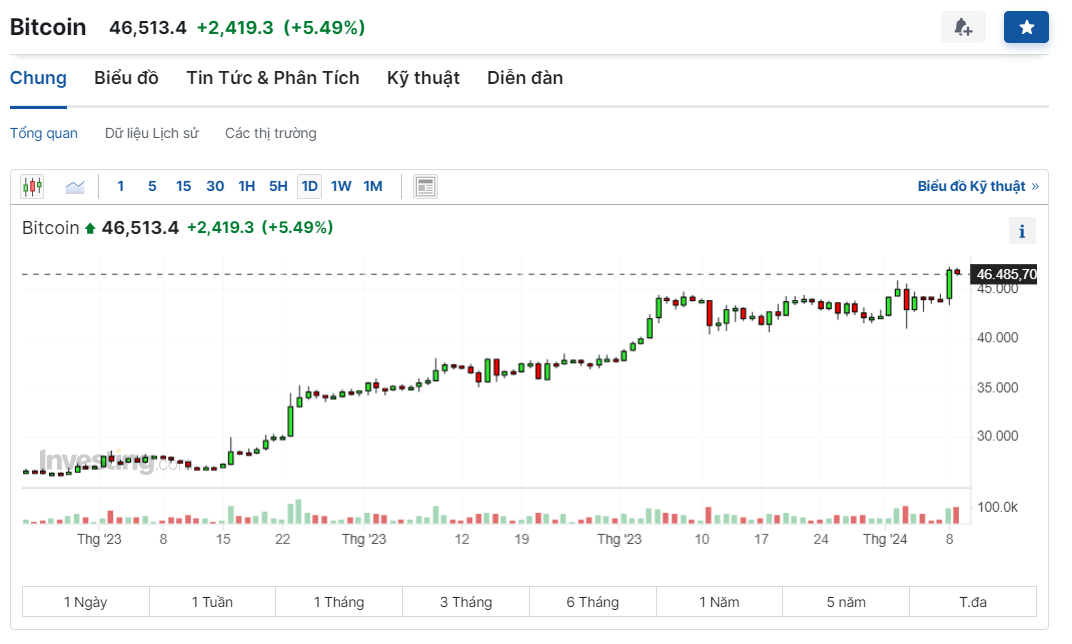Select the 1W chart interval
Image resolution: width=1072 pixels, height=644 pixels.
click(341, 186)
